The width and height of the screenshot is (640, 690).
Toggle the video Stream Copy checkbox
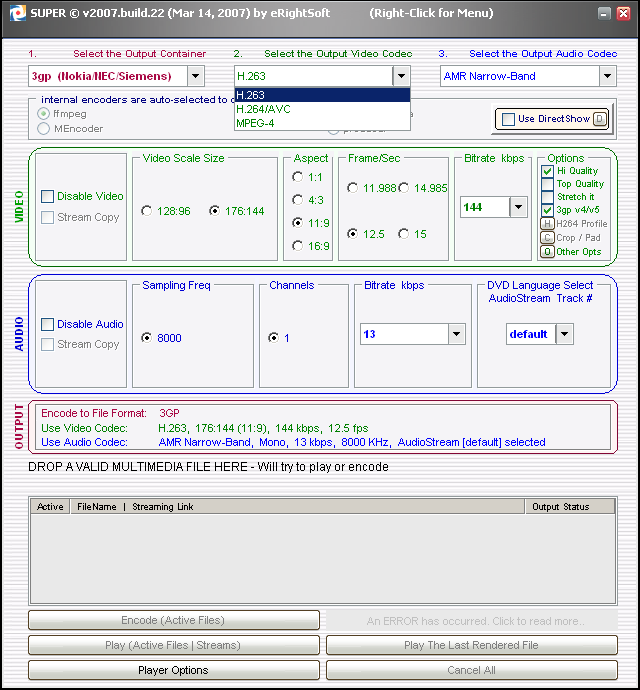48,217
